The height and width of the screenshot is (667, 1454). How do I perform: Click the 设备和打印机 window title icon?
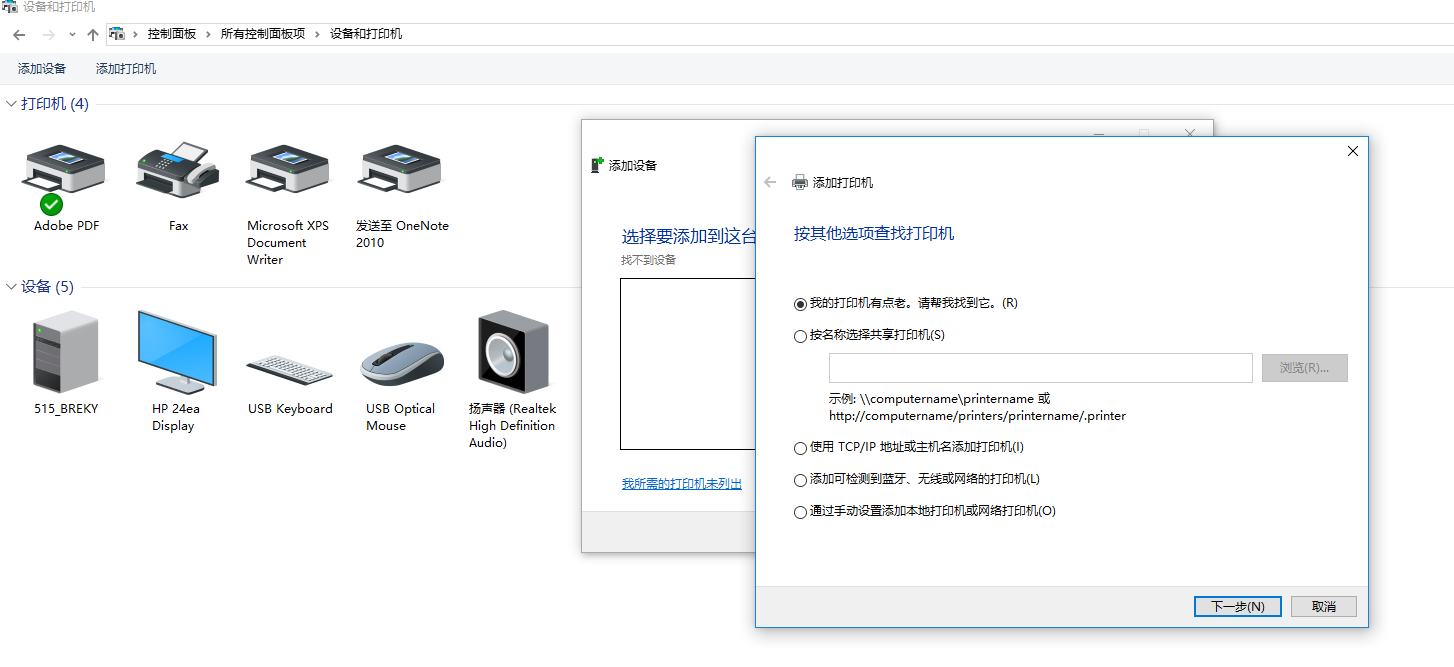[9, 7]
